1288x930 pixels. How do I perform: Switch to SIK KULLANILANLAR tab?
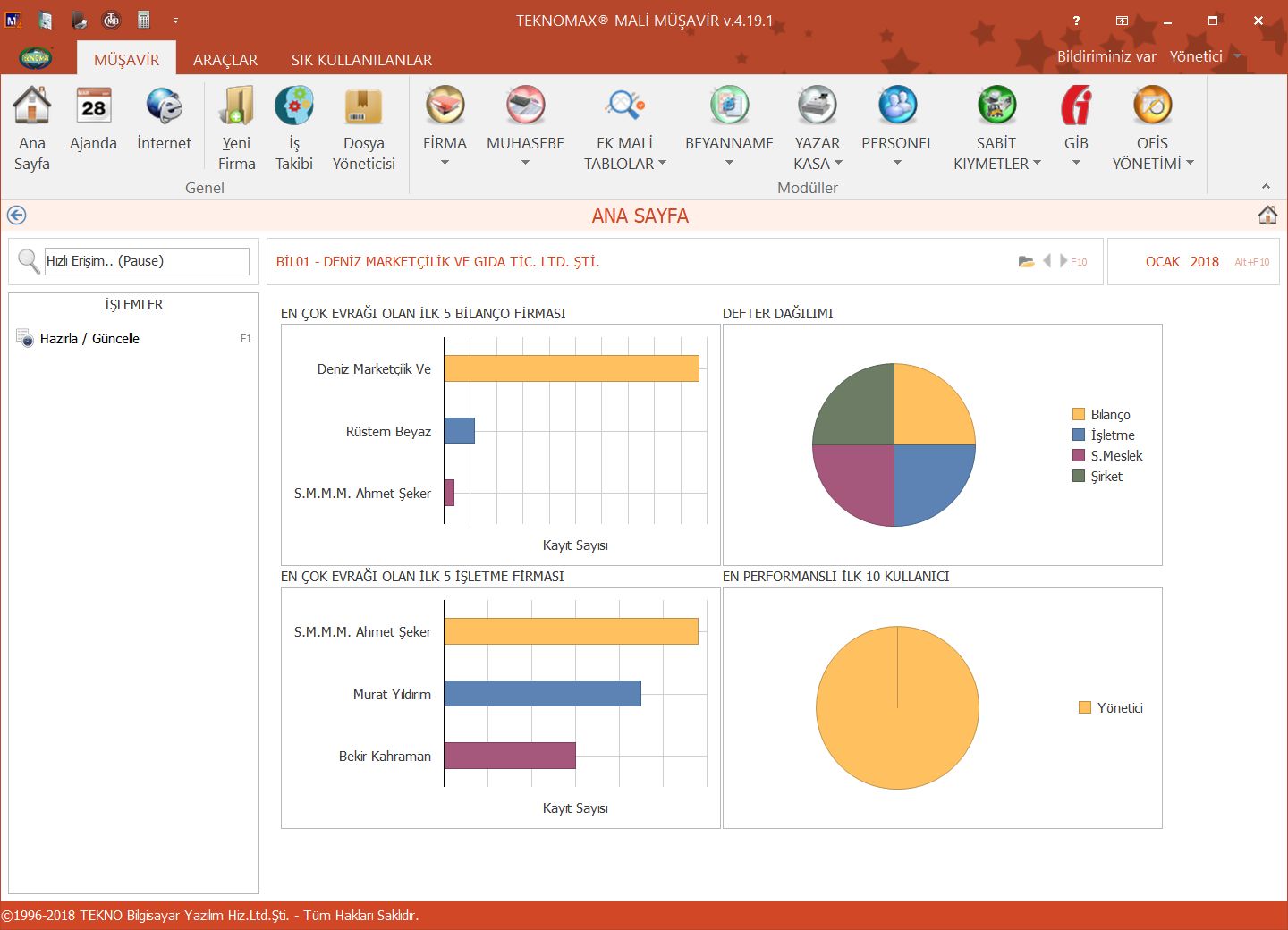pos(361,60)
